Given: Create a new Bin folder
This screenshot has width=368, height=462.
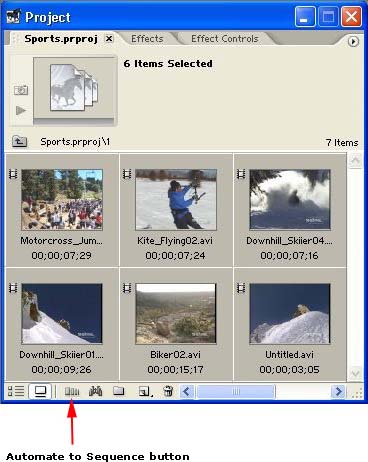Looking at the screenshot, I should click(x=119, y=391).
